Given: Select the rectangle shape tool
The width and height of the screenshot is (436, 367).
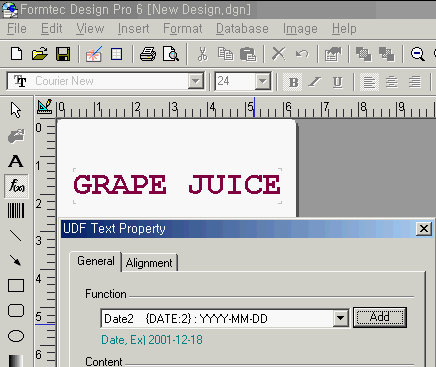Looking at the screenshot, I should tap(16, 286).
